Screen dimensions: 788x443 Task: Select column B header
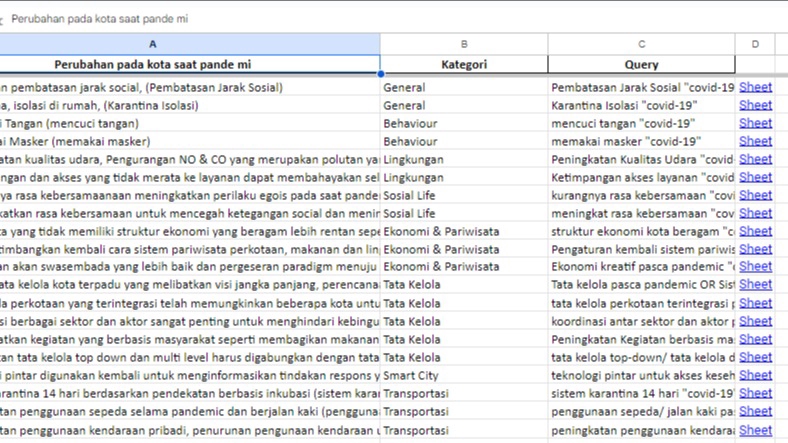pyautogui.click(x=464, y=44)
